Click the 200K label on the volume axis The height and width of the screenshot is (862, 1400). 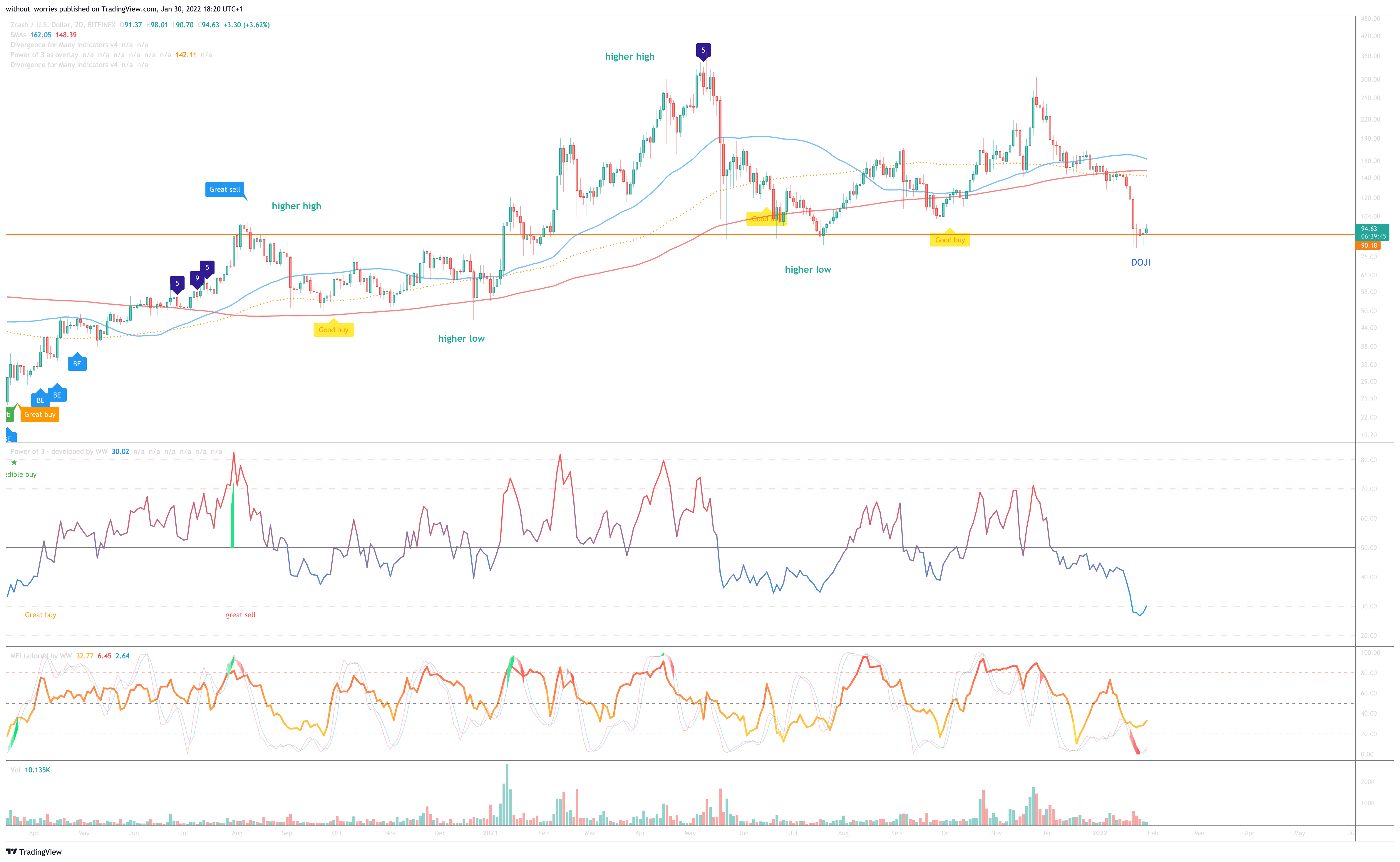(1367, 782)
